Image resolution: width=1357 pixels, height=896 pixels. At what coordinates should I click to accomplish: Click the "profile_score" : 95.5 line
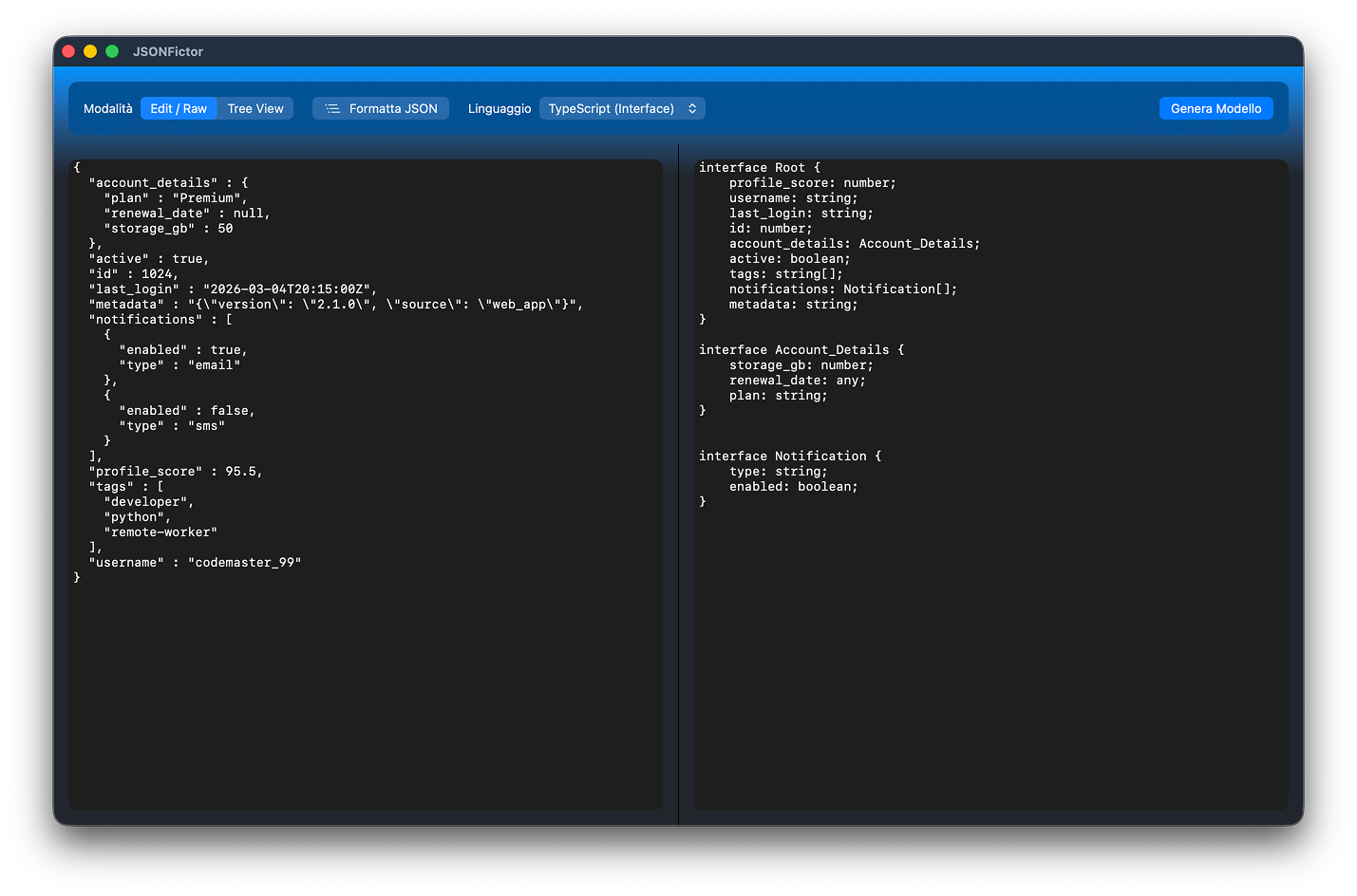point(175,472)
